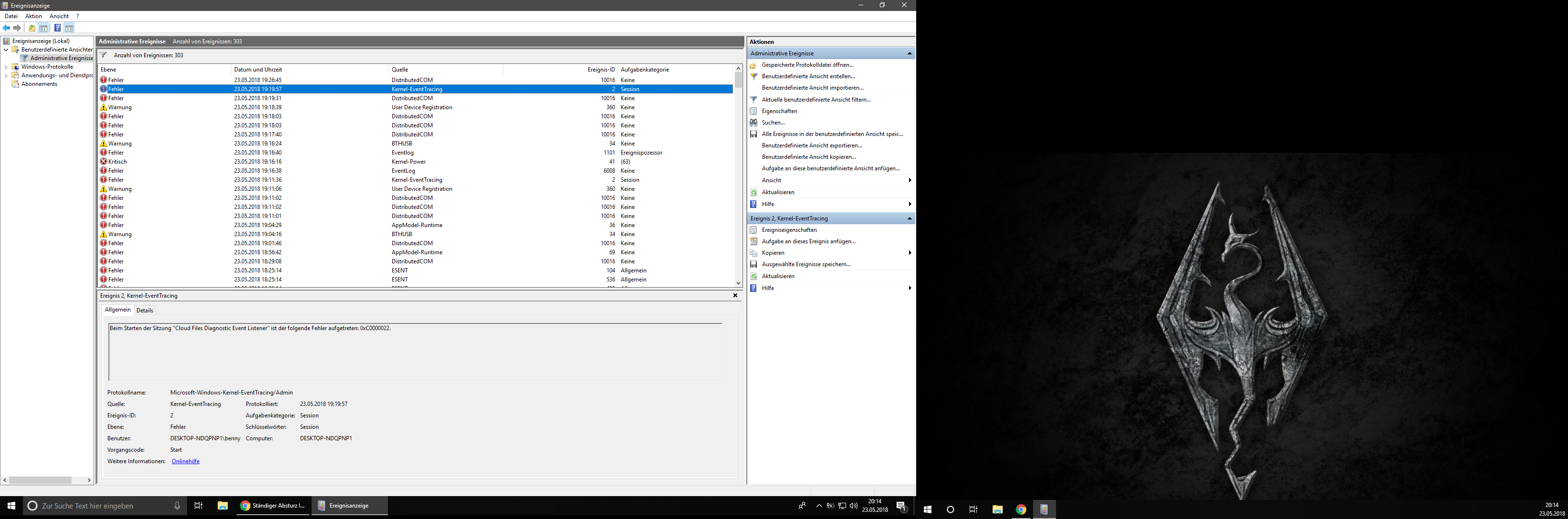1568x519 pixels.
Task: Toggle console tree visibility toolbar icon
Action: pyautogui.click(x=43, y=29)
